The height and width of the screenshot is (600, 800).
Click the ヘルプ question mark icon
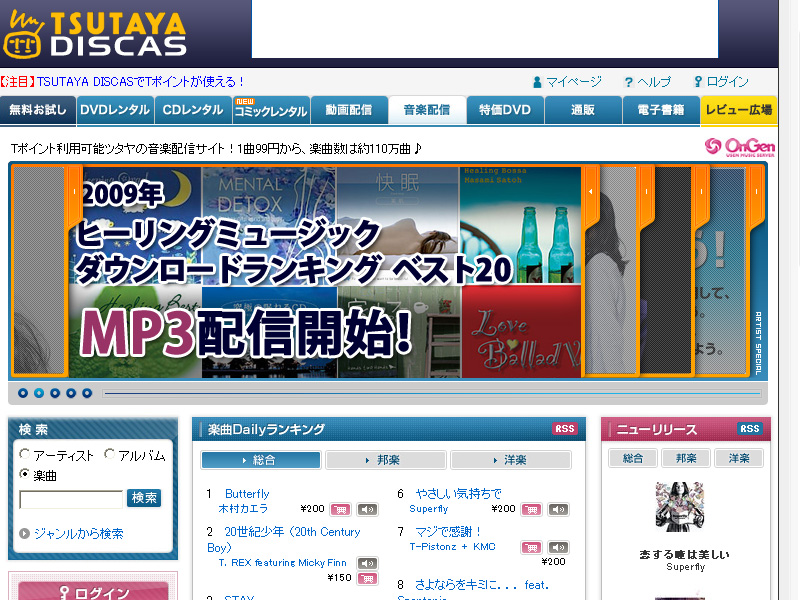(x=629, y=82)
